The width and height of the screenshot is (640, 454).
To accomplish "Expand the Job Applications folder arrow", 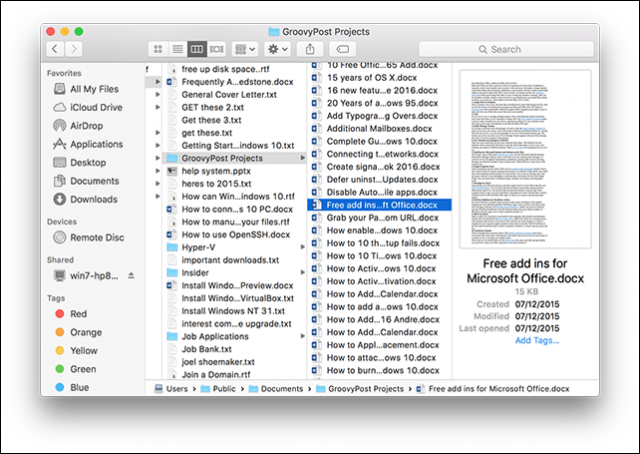I will click(x=302, y=336).
